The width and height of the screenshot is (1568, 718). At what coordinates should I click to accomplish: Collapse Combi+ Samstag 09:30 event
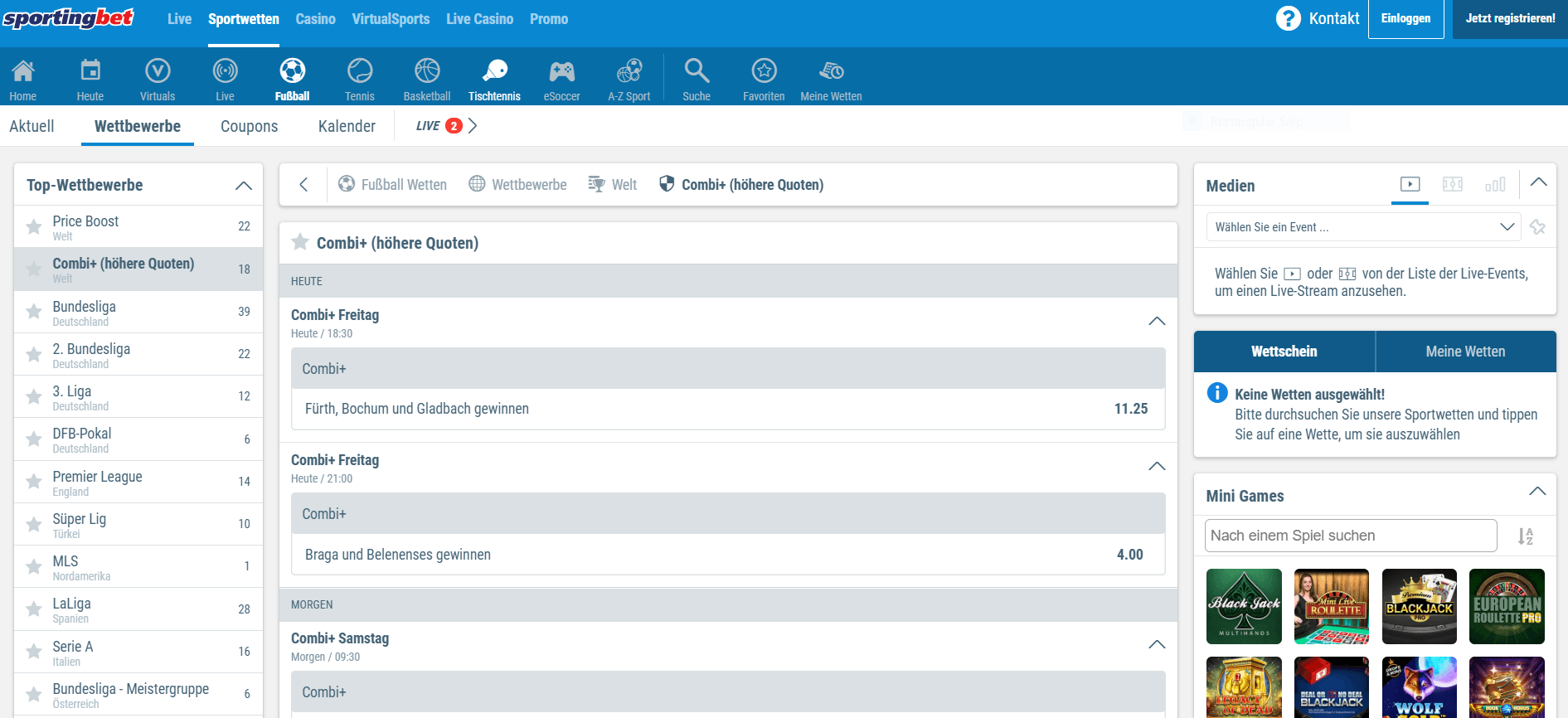pyautogui.click(x=1157, y=645)
